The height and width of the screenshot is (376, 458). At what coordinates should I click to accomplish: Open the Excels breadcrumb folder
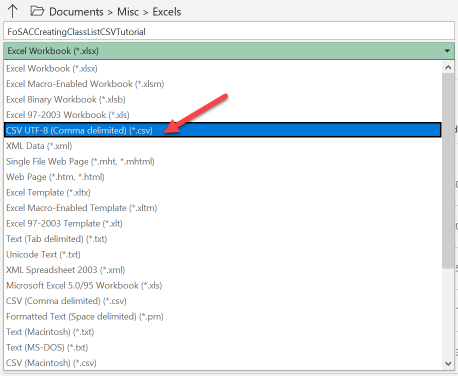[x=167, y=12]
